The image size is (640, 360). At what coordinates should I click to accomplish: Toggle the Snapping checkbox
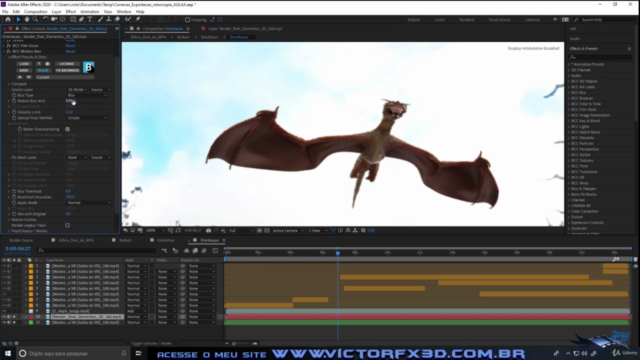(x=187, y=20)
